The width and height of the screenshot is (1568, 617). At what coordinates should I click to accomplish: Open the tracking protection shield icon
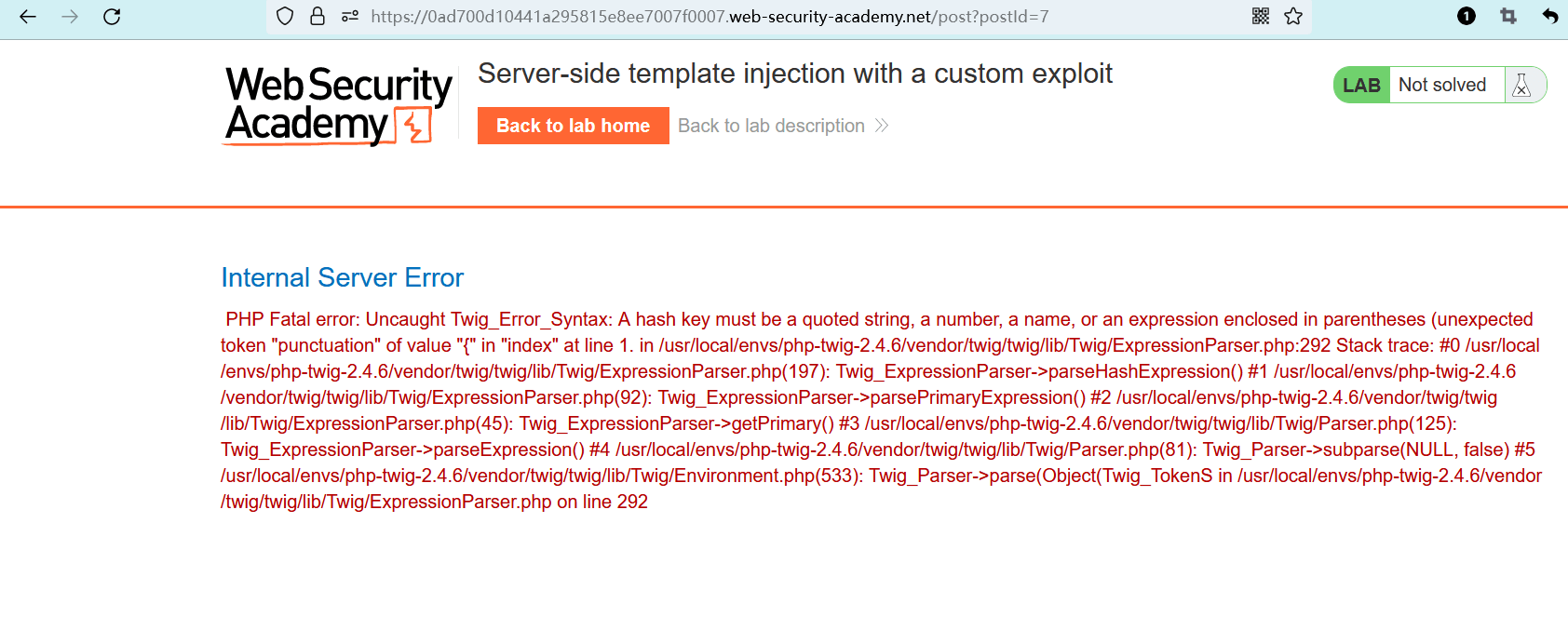(286, 16)
